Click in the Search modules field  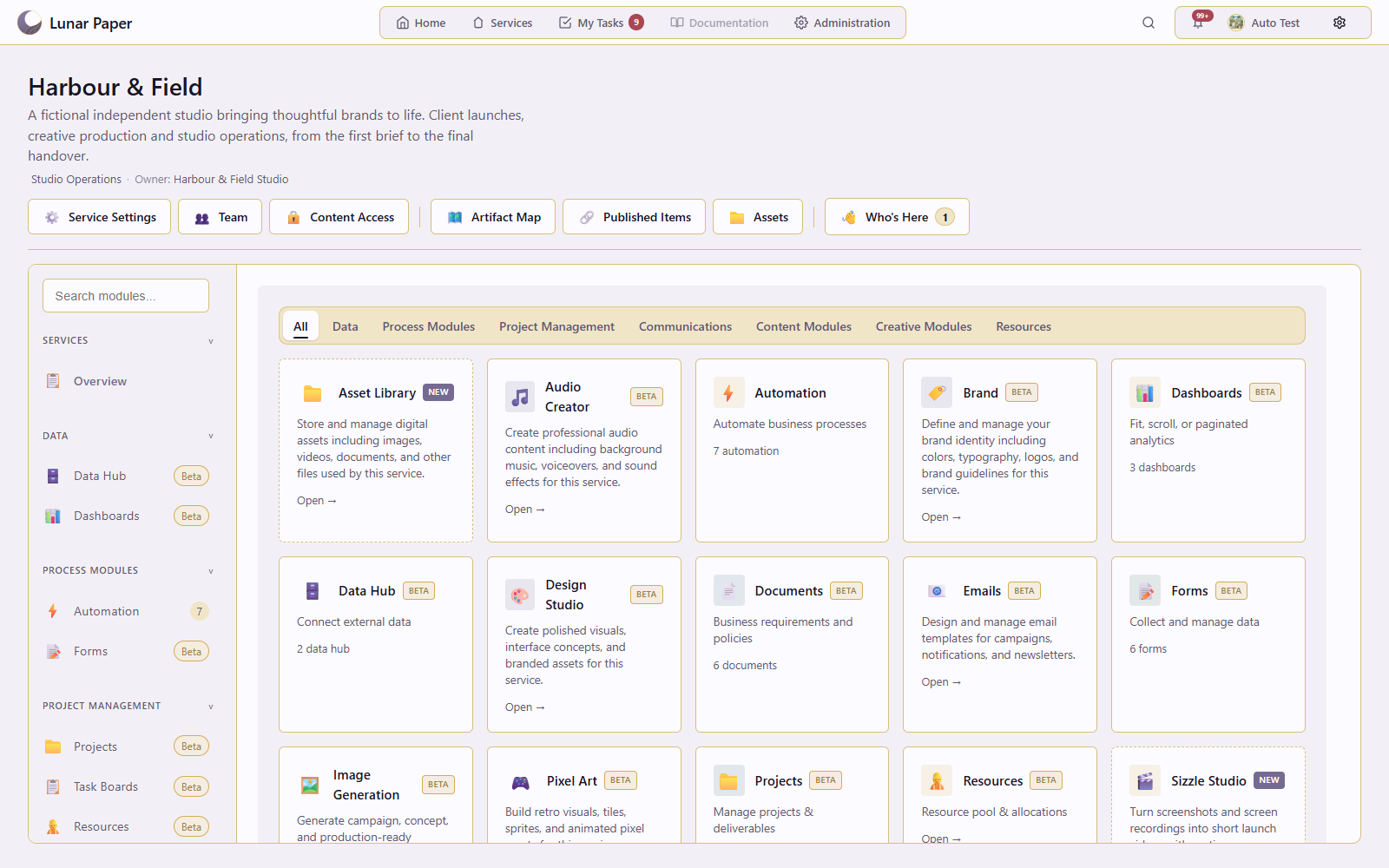126,296
